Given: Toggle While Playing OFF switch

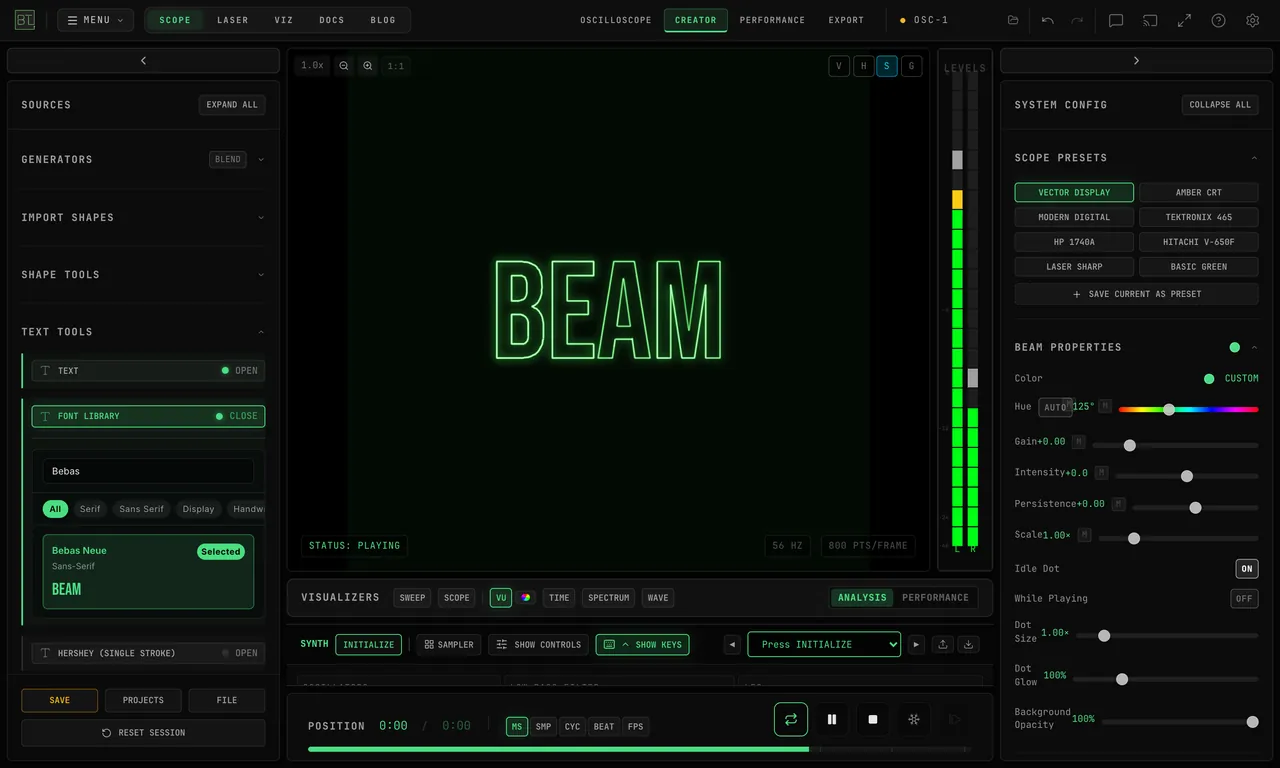Looking at the screenshot, I should (1244, 599).
